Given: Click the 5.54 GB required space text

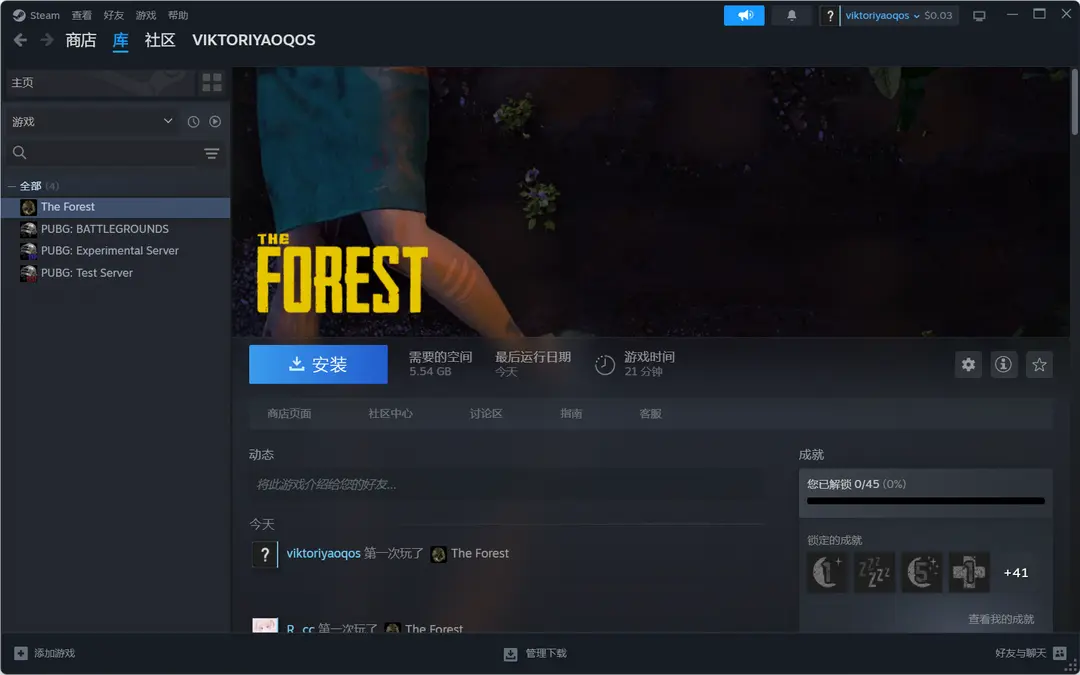Looking at the screenshot, I should pyautogui.click(x=430, y=372).
